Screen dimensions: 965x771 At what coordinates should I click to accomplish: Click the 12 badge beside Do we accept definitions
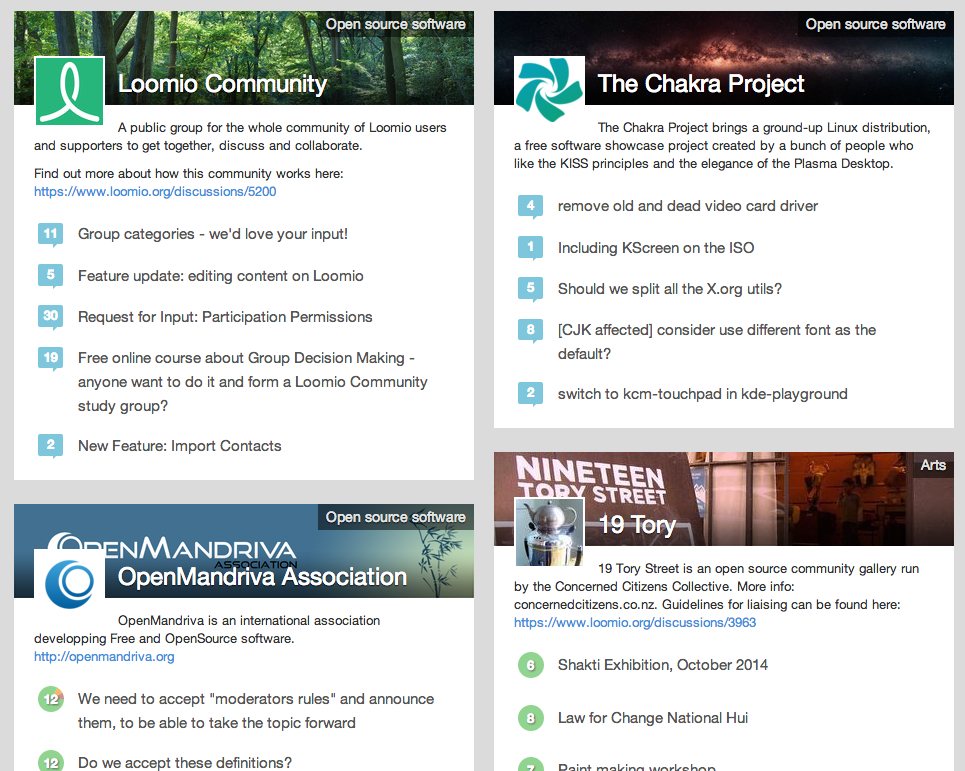50,762
